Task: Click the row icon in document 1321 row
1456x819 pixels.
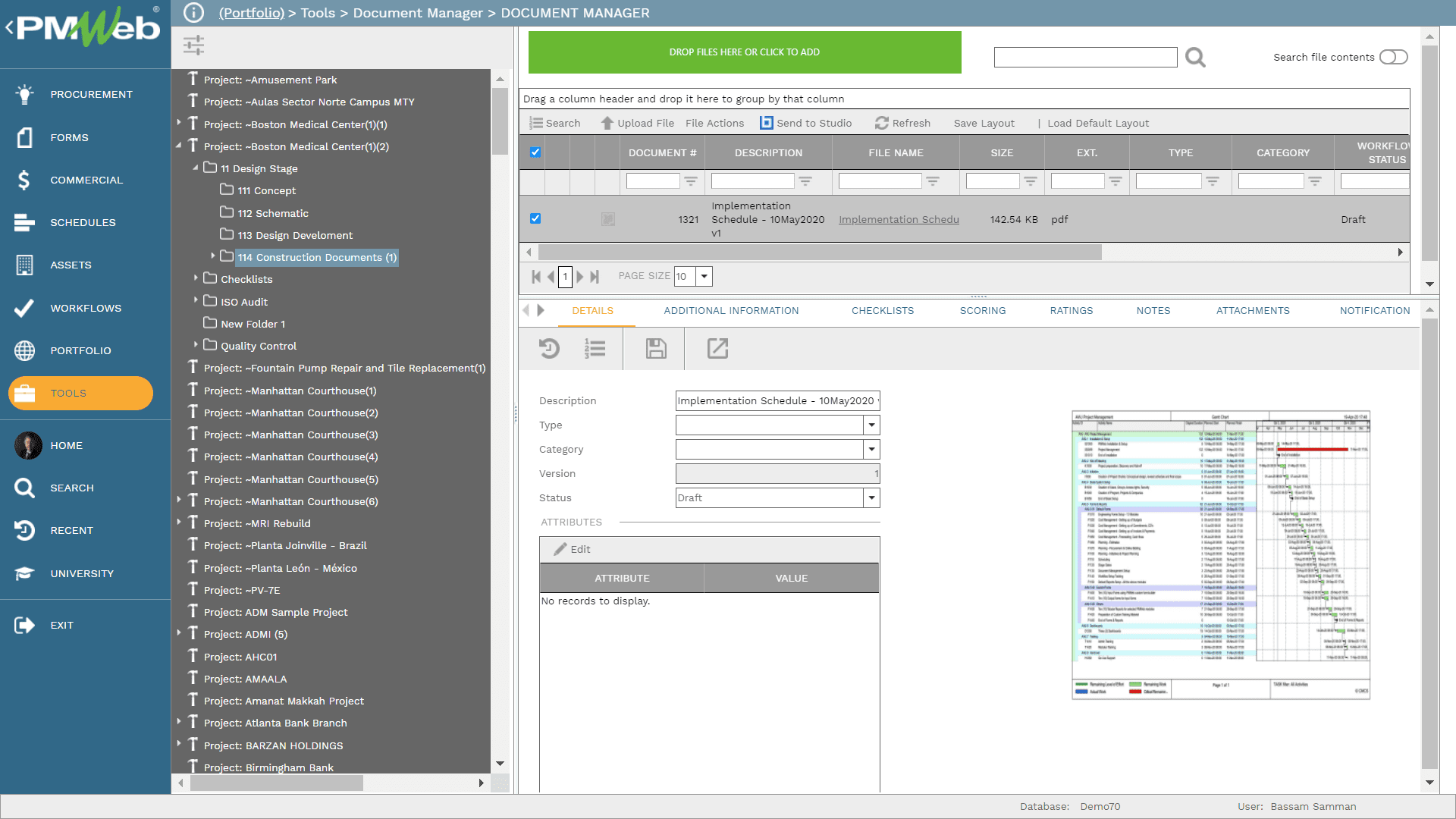Action: pos(607,219)
